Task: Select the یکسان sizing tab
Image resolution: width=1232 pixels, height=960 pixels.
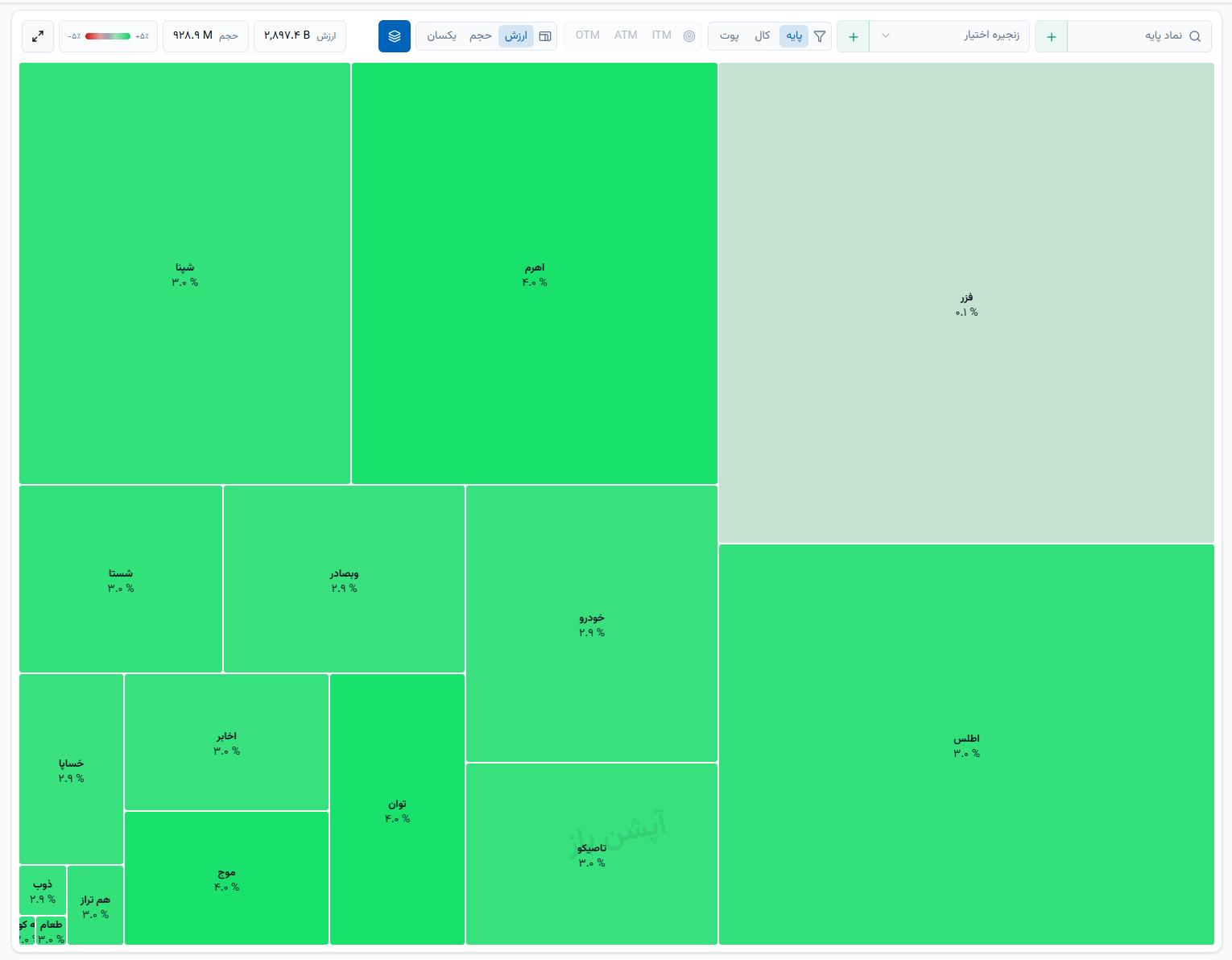Action: 441,36
